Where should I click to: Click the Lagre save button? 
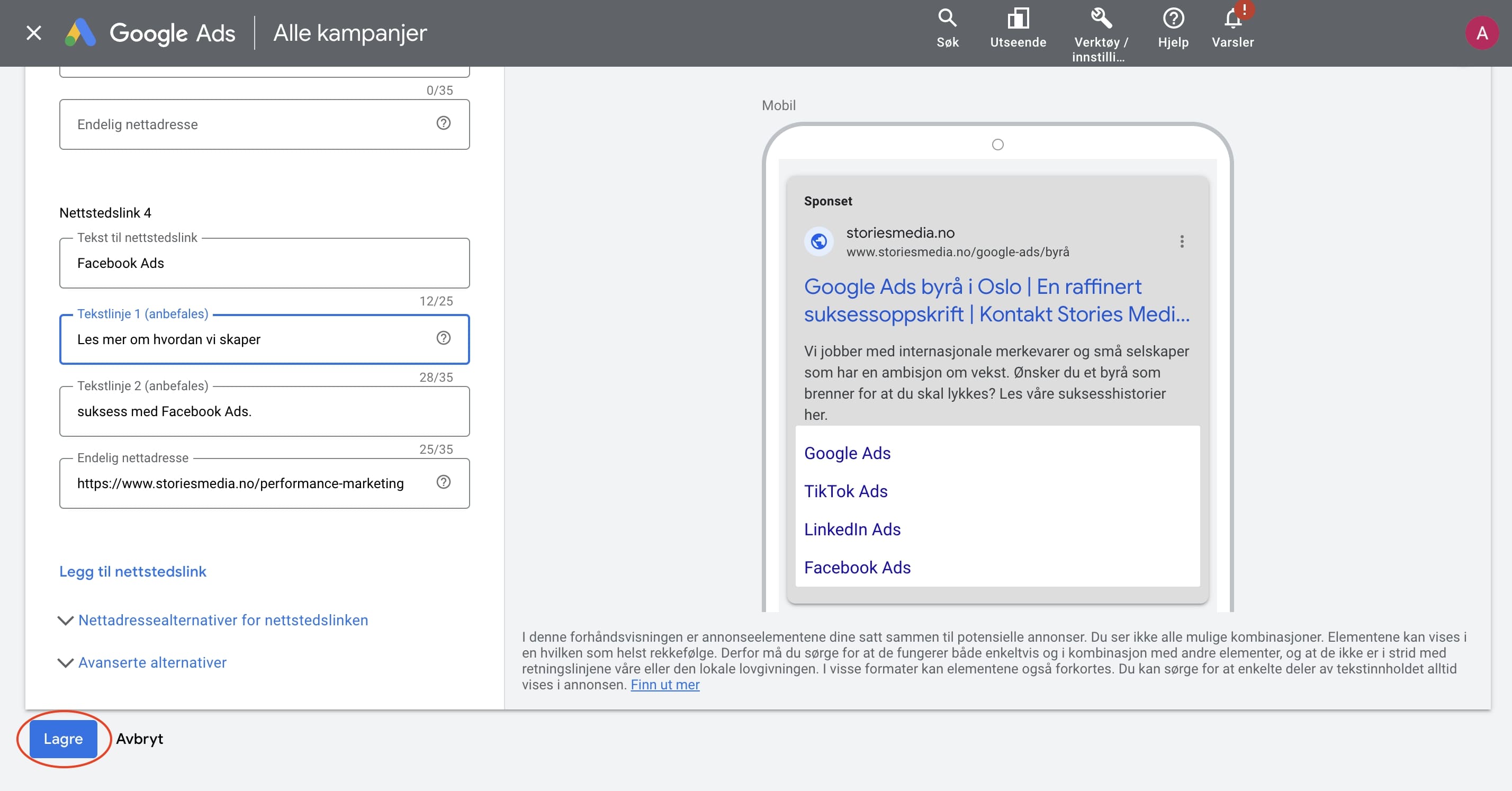[63, 739]
